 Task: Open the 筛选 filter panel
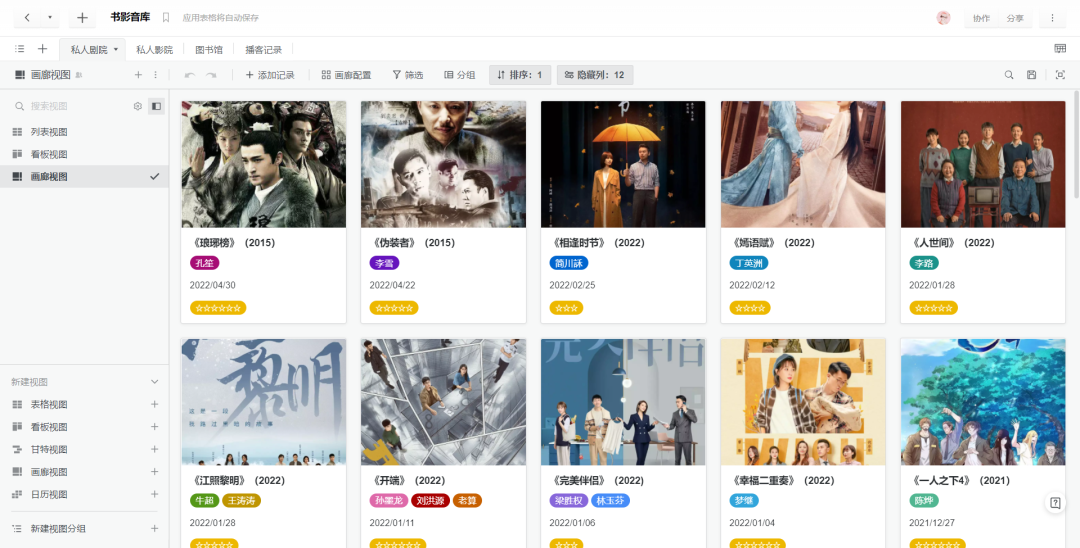point(408,75)
